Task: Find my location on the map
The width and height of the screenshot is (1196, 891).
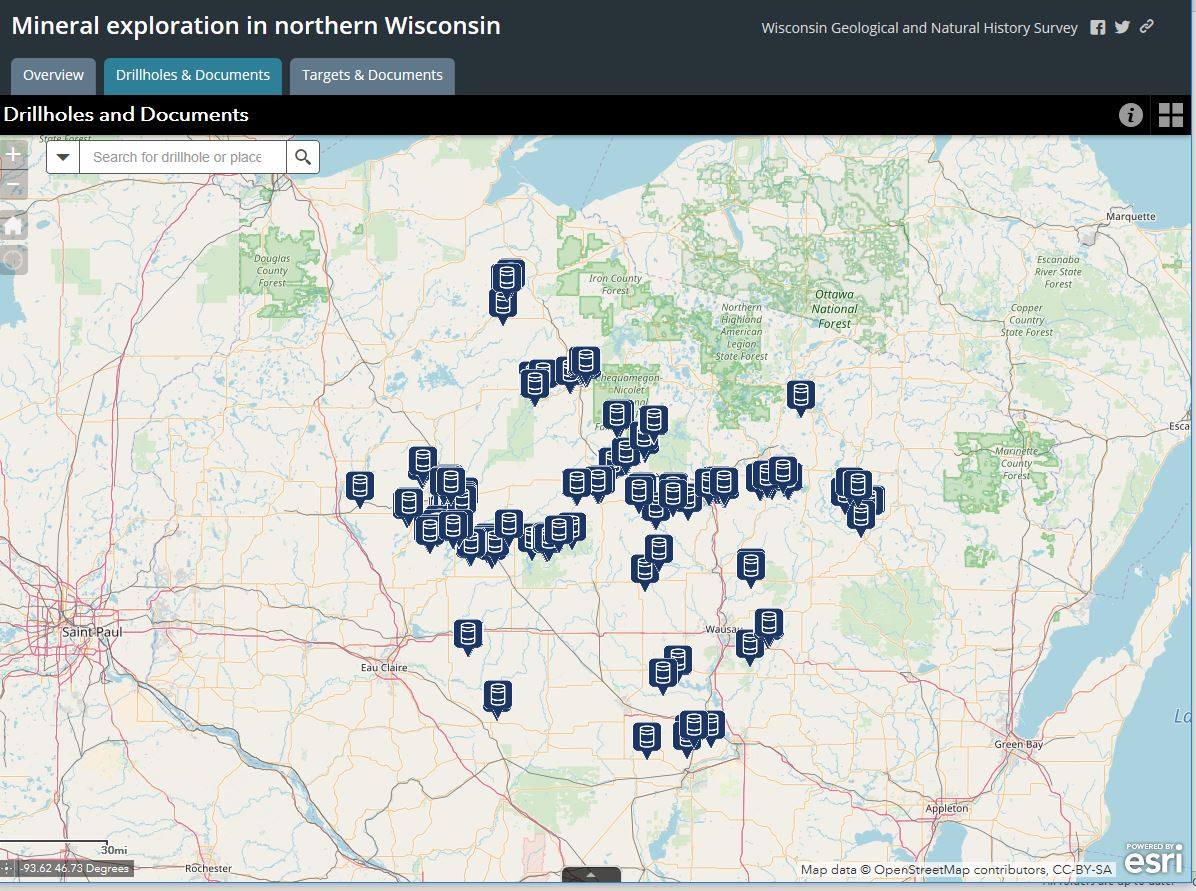Action: [x=14, y=260]
